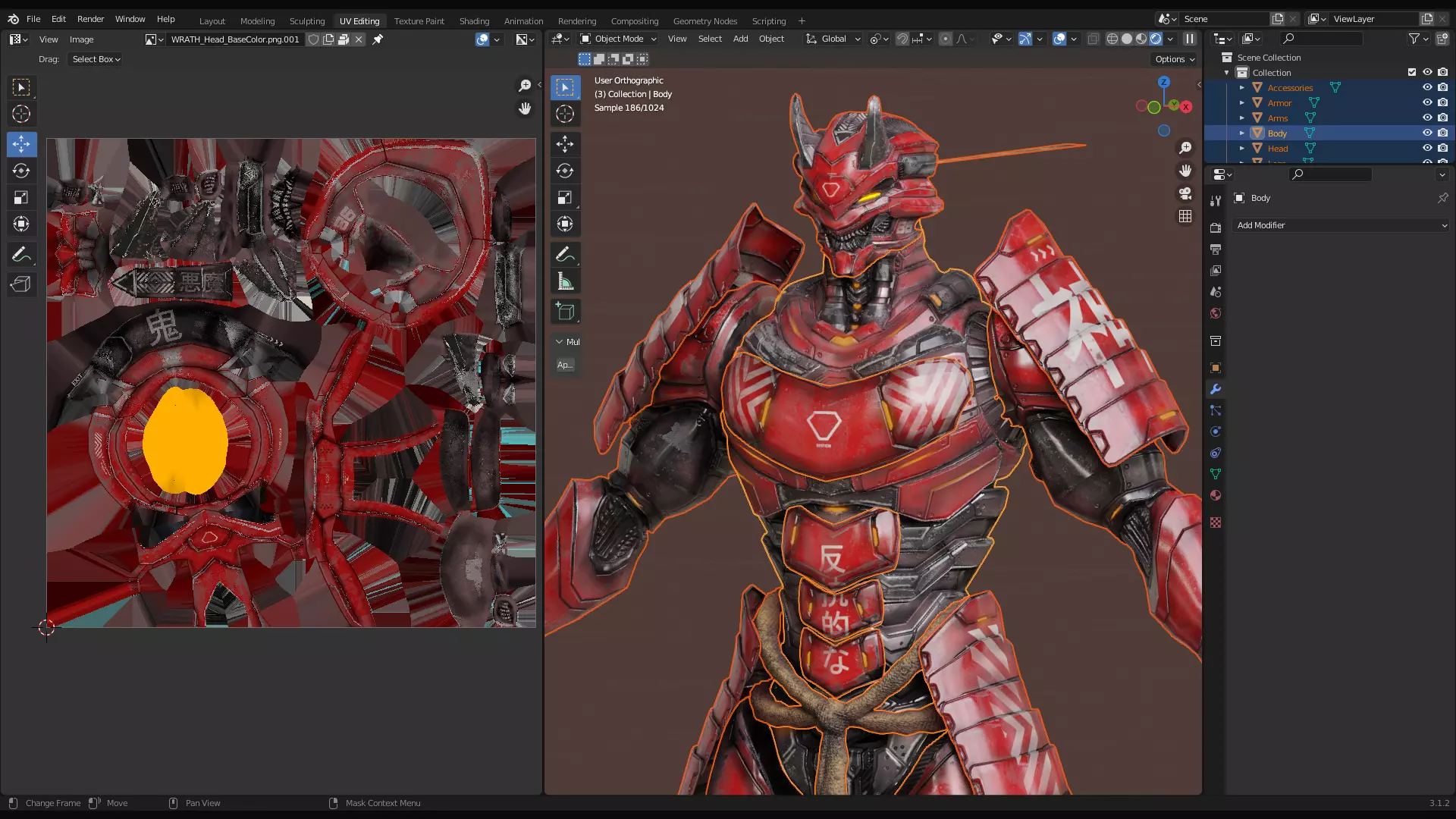Collapse the Collection tree item
The height and width of the screenshot is (819, 1456).
tap(1227, 72)
